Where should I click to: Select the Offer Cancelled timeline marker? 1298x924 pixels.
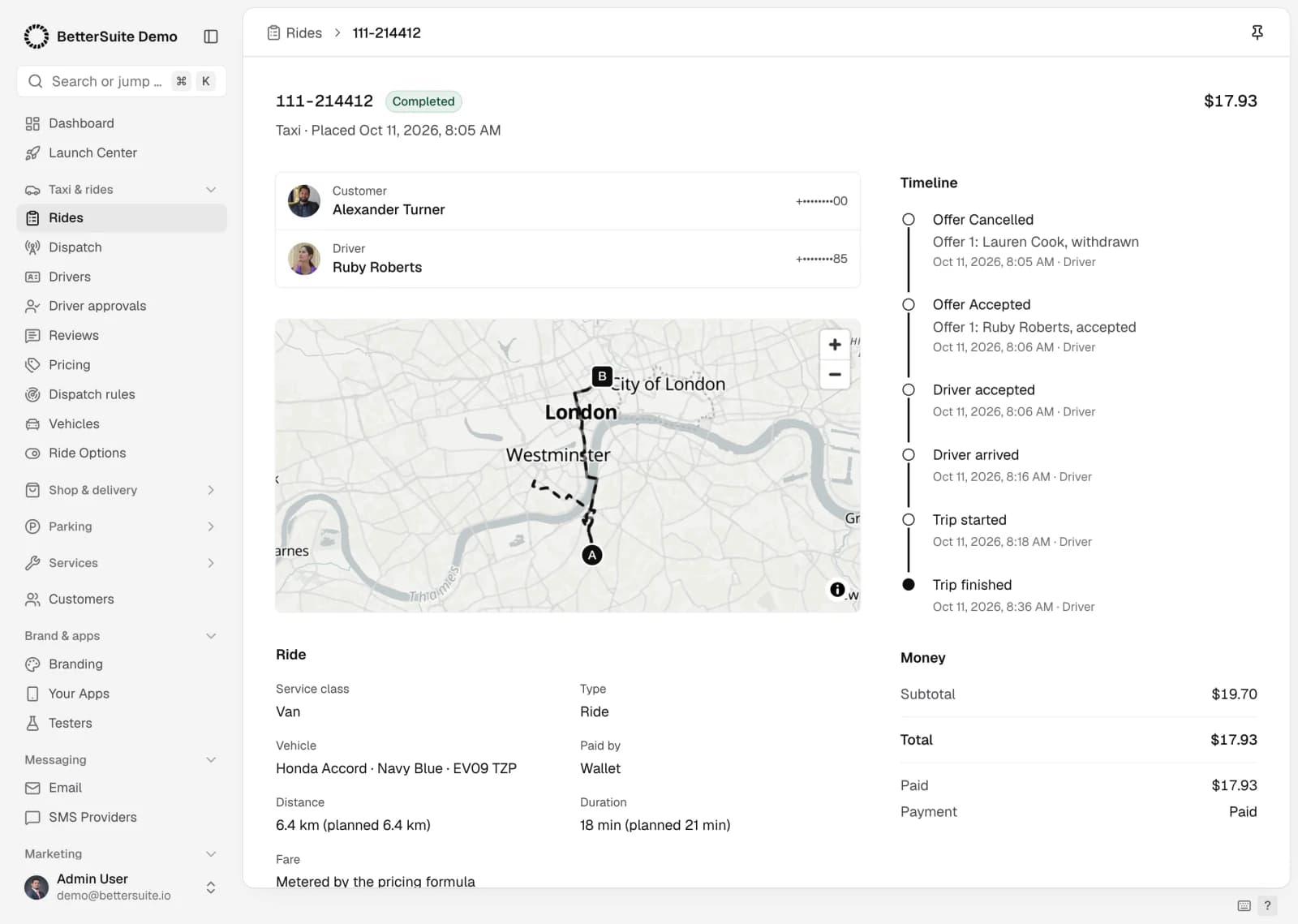coord(909,220)
